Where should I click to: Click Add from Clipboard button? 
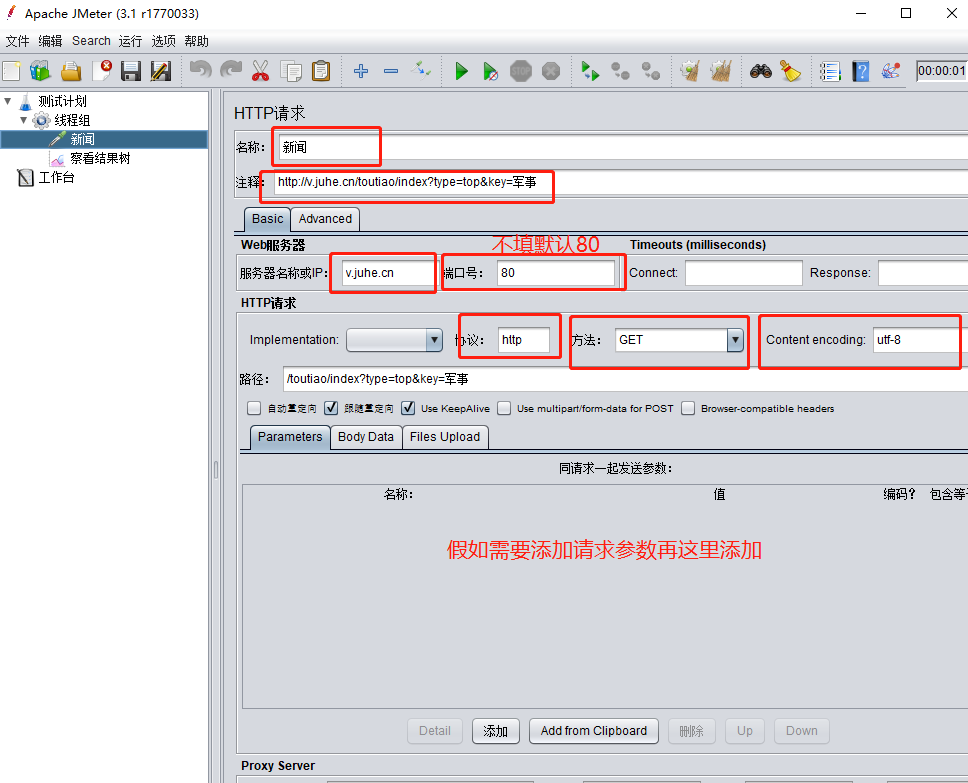point(594,731)
